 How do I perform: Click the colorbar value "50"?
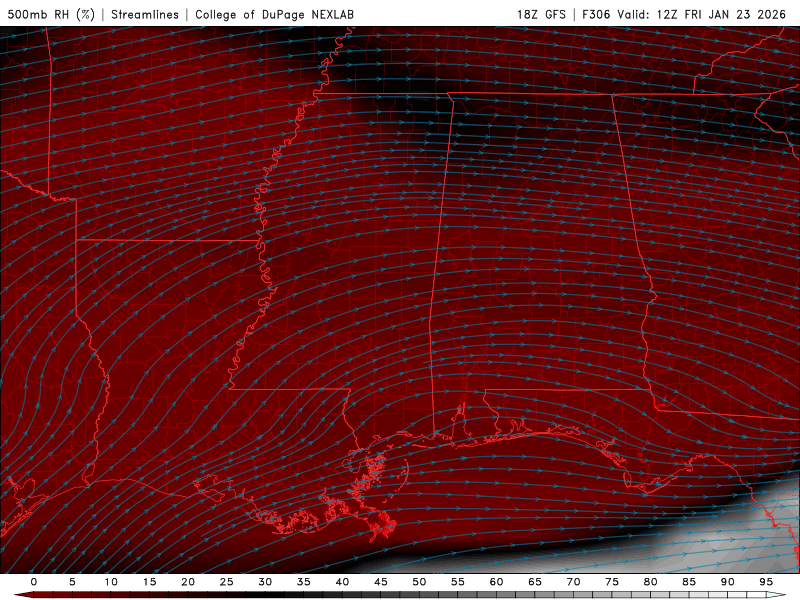point(419,582)
